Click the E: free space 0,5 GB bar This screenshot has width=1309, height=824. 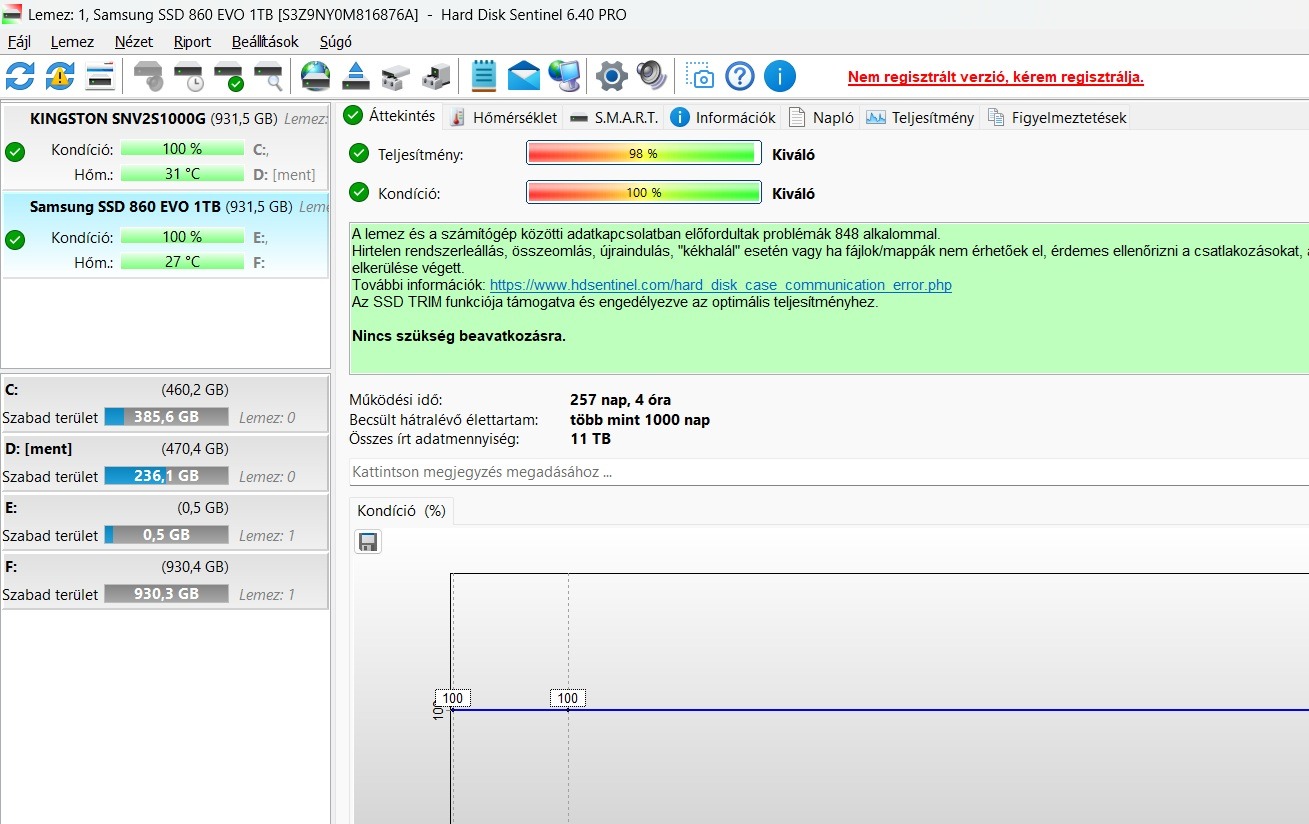(x=166, y=535)
